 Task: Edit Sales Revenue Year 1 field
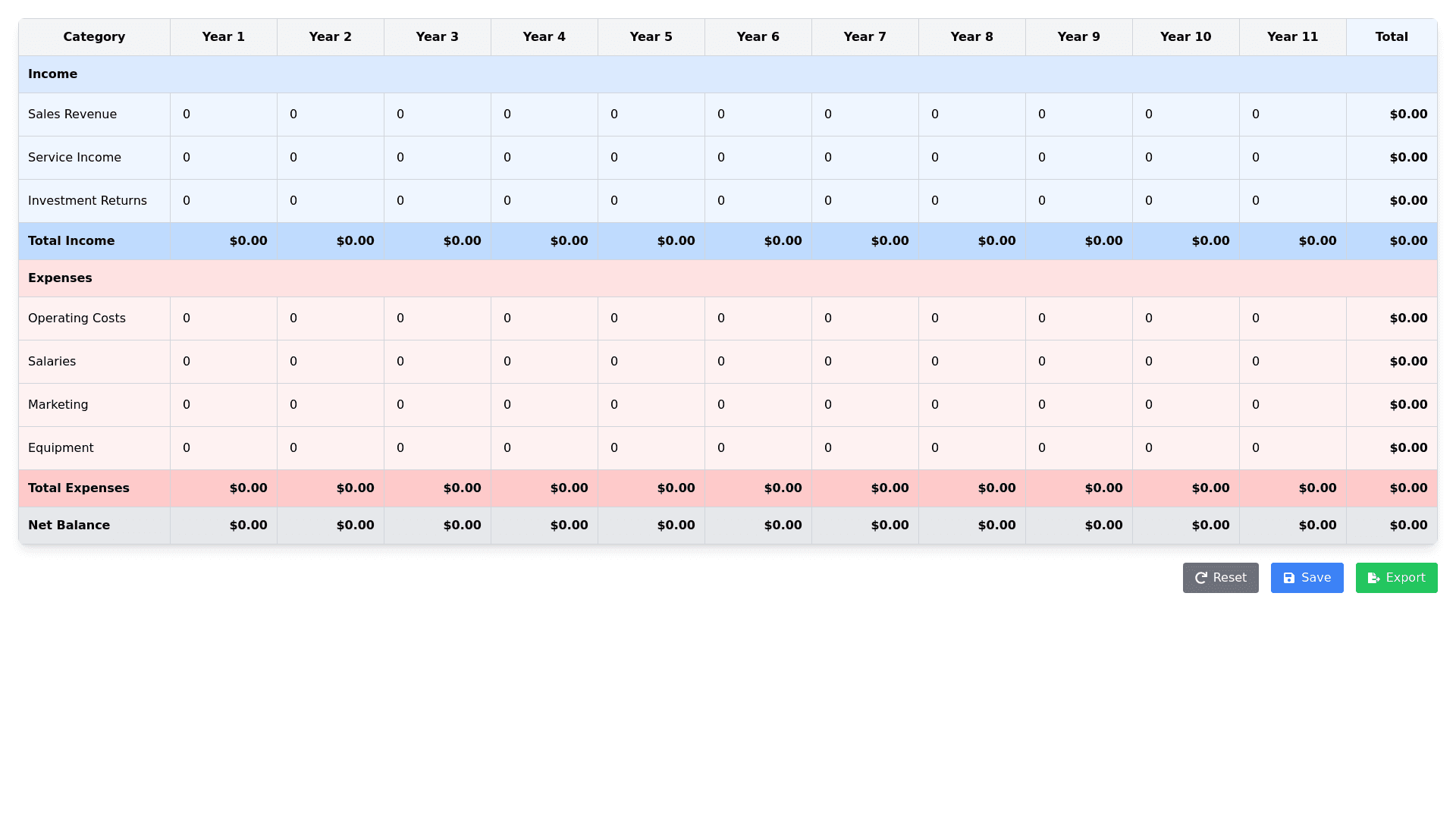point(224,115)
